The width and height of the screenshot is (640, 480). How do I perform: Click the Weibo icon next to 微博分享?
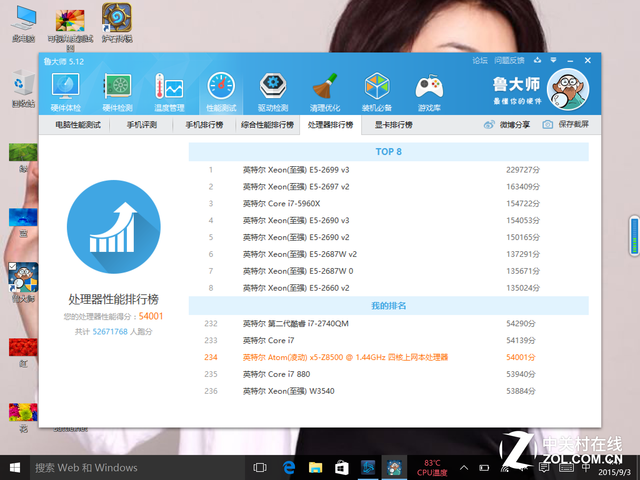click(x=489, y=124)
